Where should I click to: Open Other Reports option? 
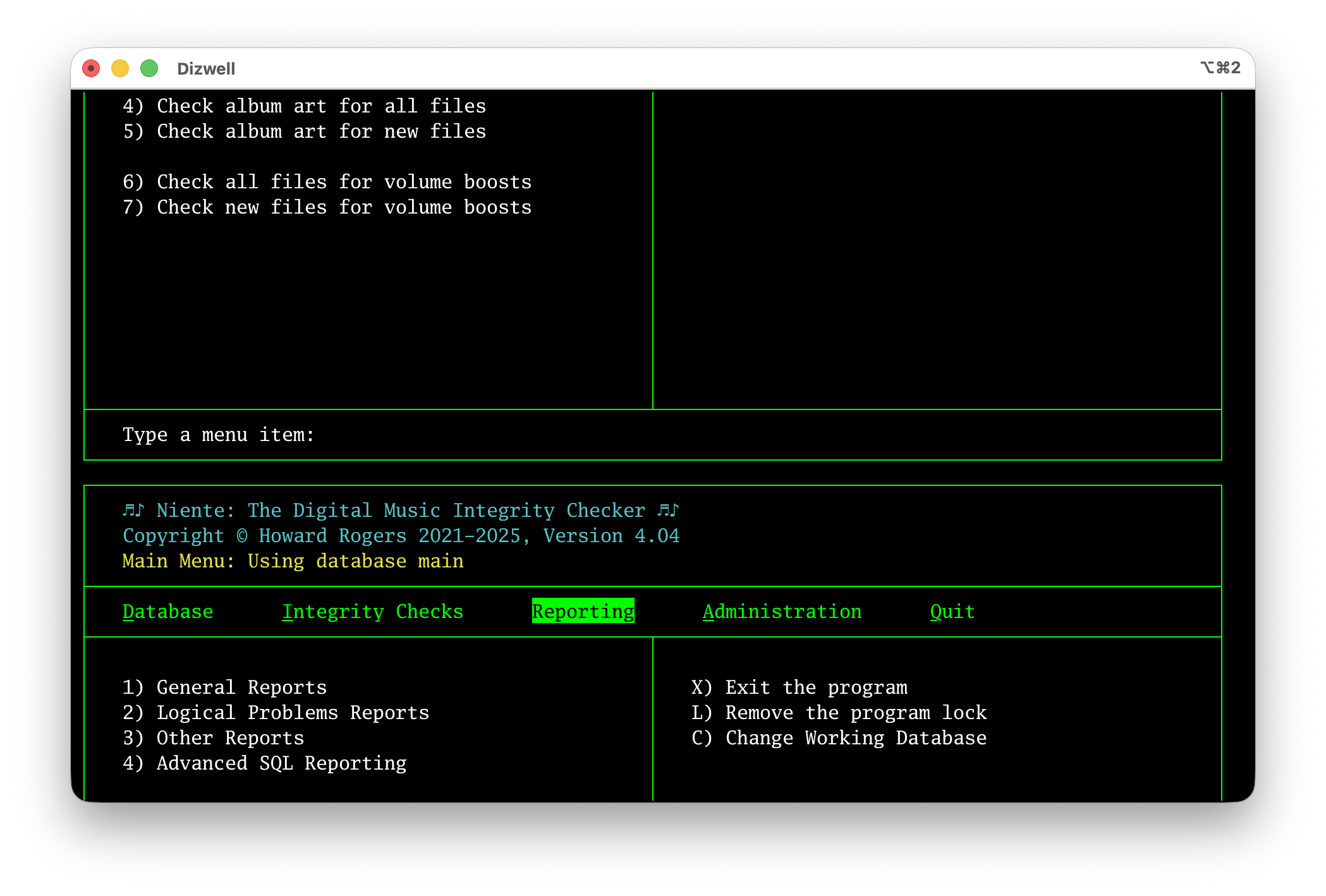(x=213, y=738)
